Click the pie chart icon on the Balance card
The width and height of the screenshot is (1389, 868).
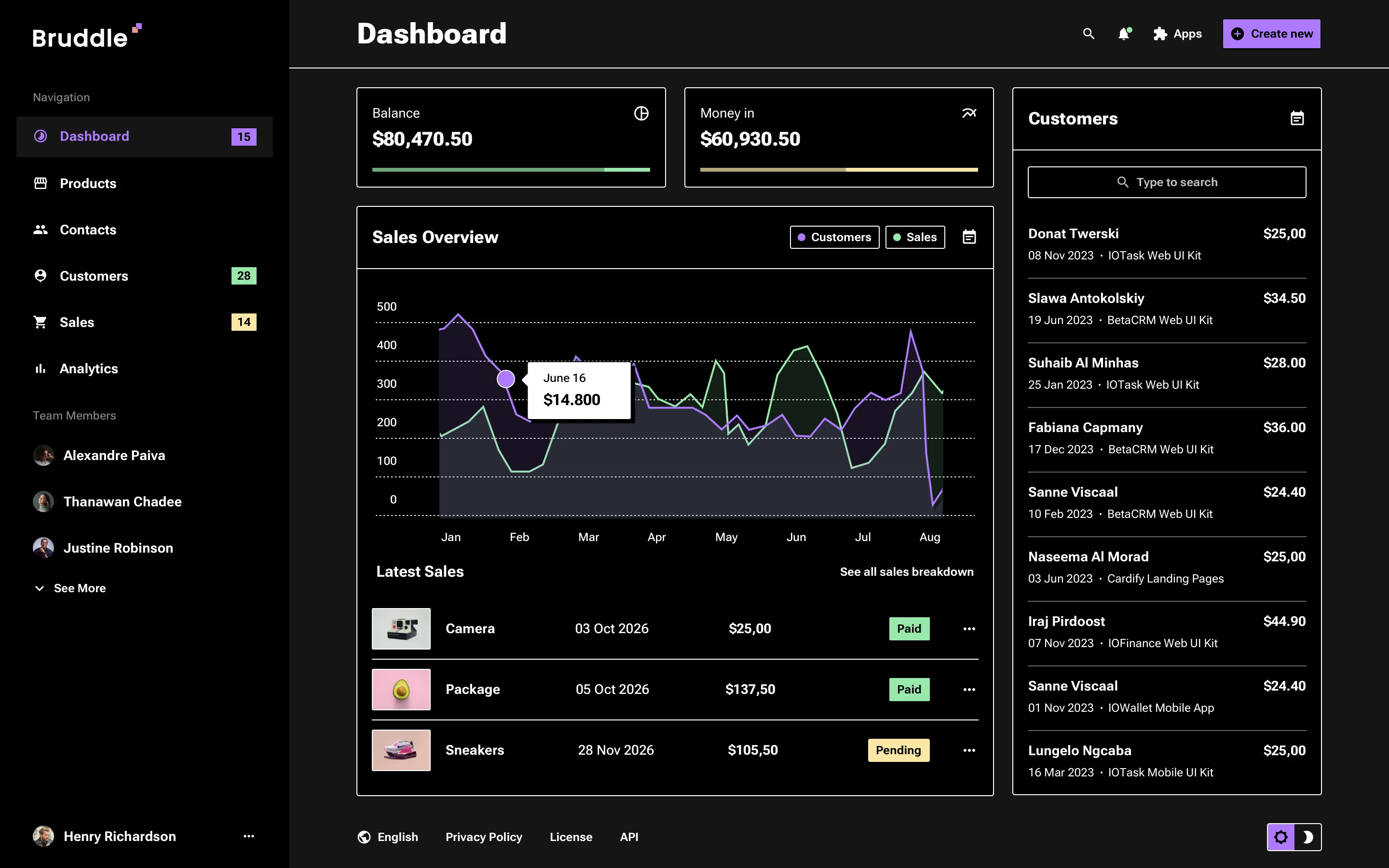pyautogui.click(x=641, y=113)
